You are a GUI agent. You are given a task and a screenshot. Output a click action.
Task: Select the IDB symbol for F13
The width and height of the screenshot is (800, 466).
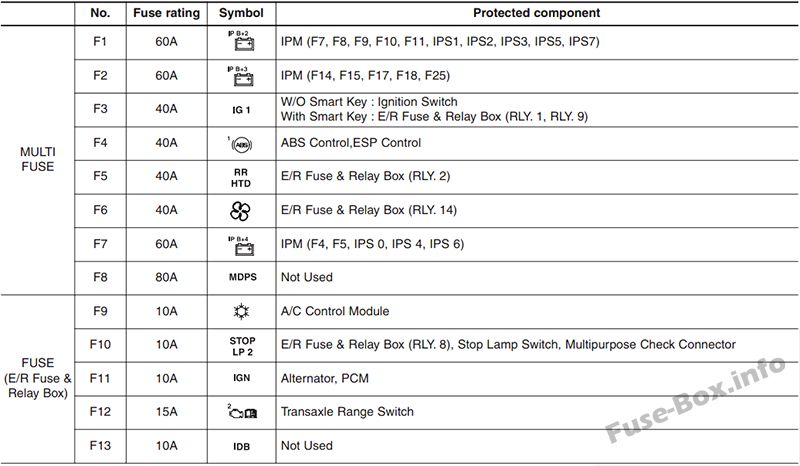click(241, 447)
